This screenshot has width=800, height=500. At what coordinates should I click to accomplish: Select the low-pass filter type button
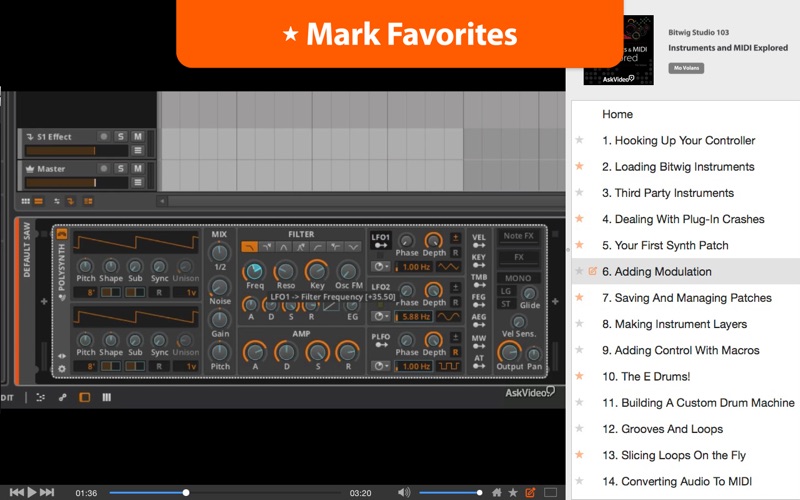tap(249, 247)
